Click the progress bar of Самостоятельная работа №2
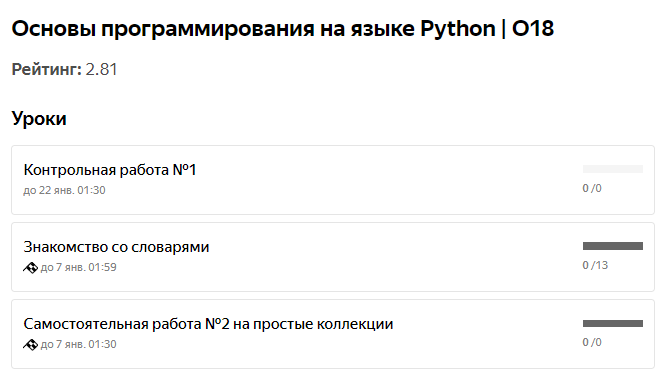Viewport: 663px width, 372px height. click(x=613, y=323)
